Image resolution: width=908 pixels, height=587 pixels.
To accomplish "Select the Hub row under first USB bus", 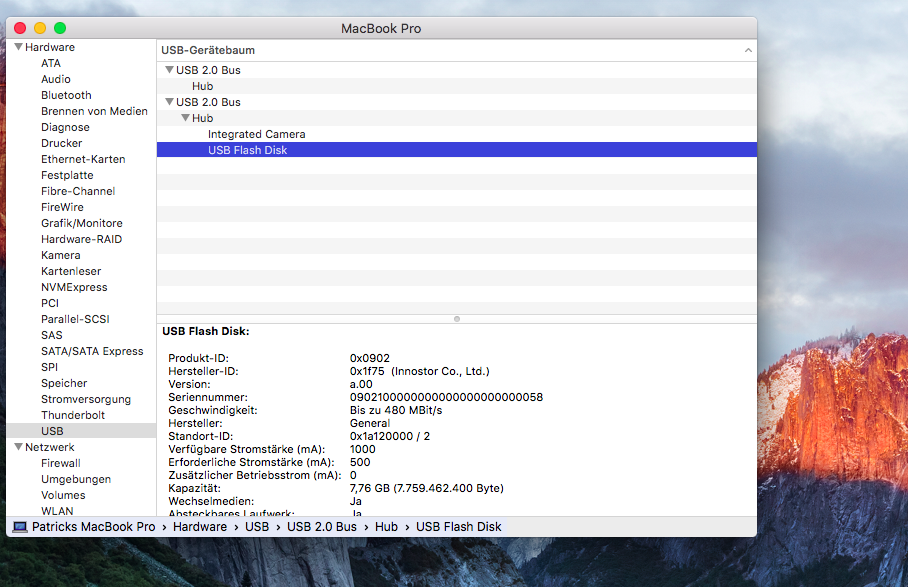I will pos(457,86).
